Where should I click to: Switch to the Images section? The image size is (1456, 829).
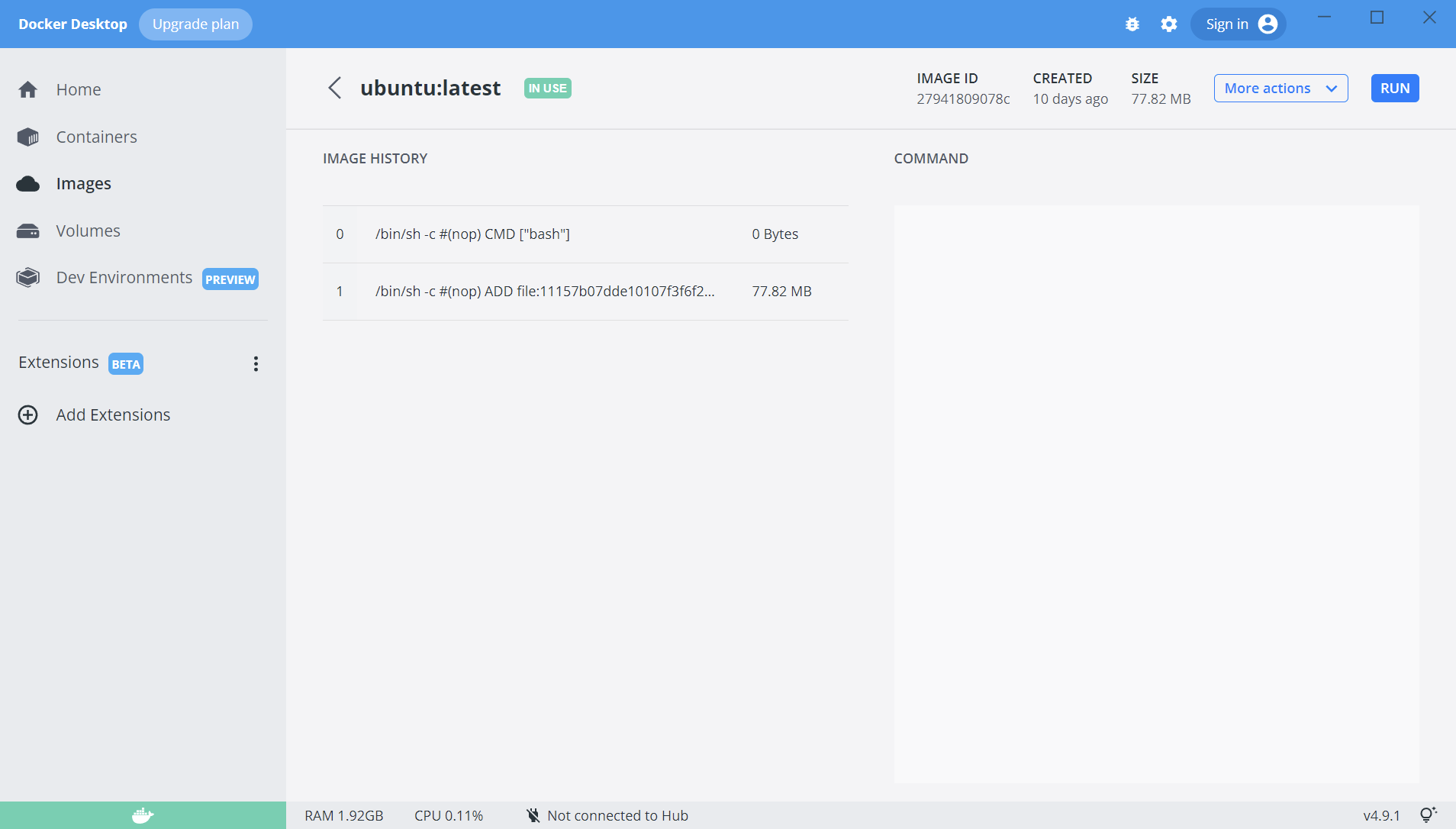pos(84,183)
